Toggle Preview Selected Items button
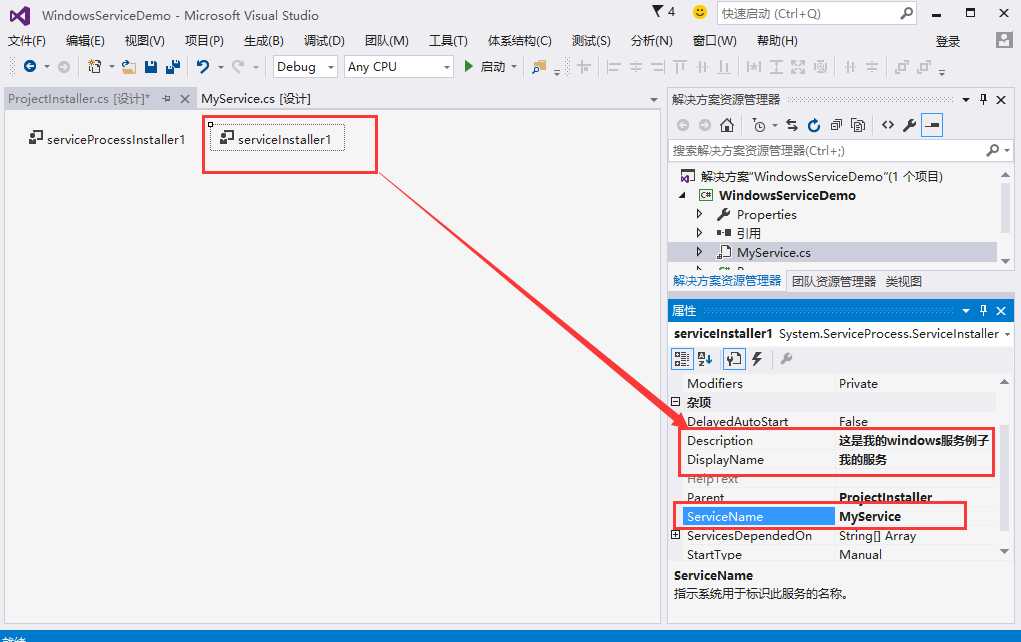The image size is (1021, 642). click(932, 125)
